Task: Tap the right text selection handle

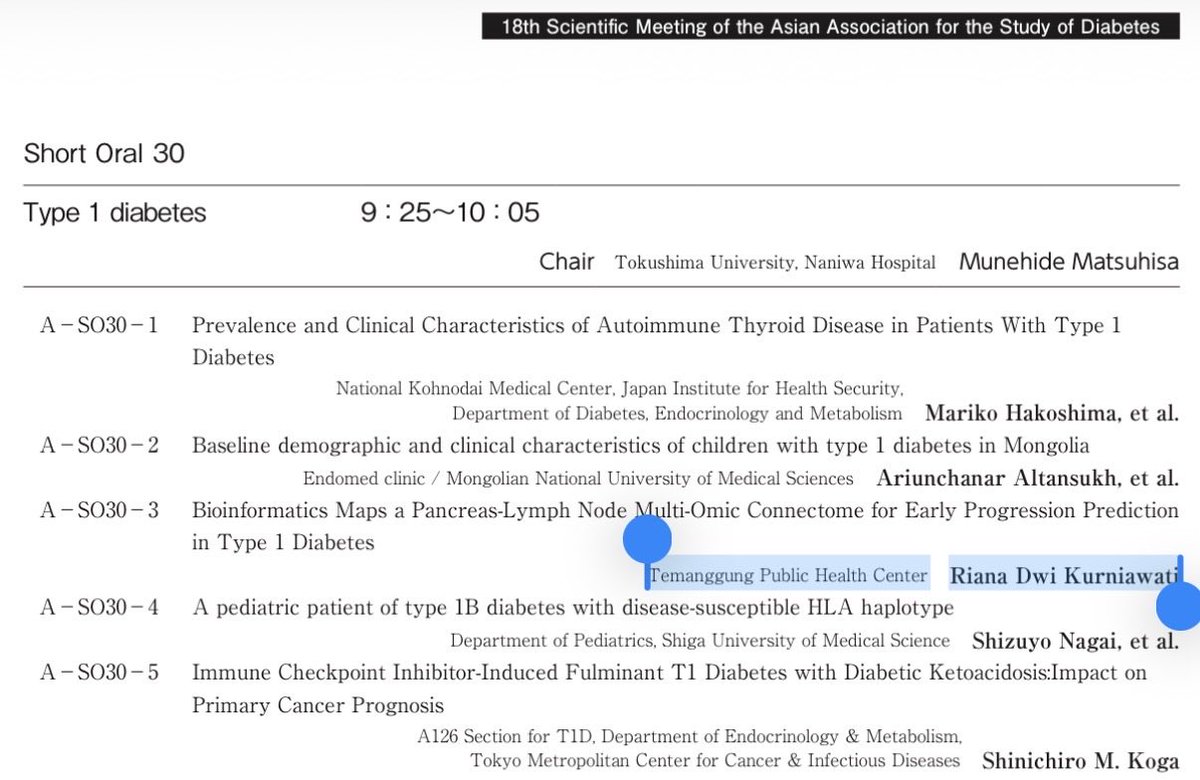Action: pyautogui.click(x=1180, y=606)
